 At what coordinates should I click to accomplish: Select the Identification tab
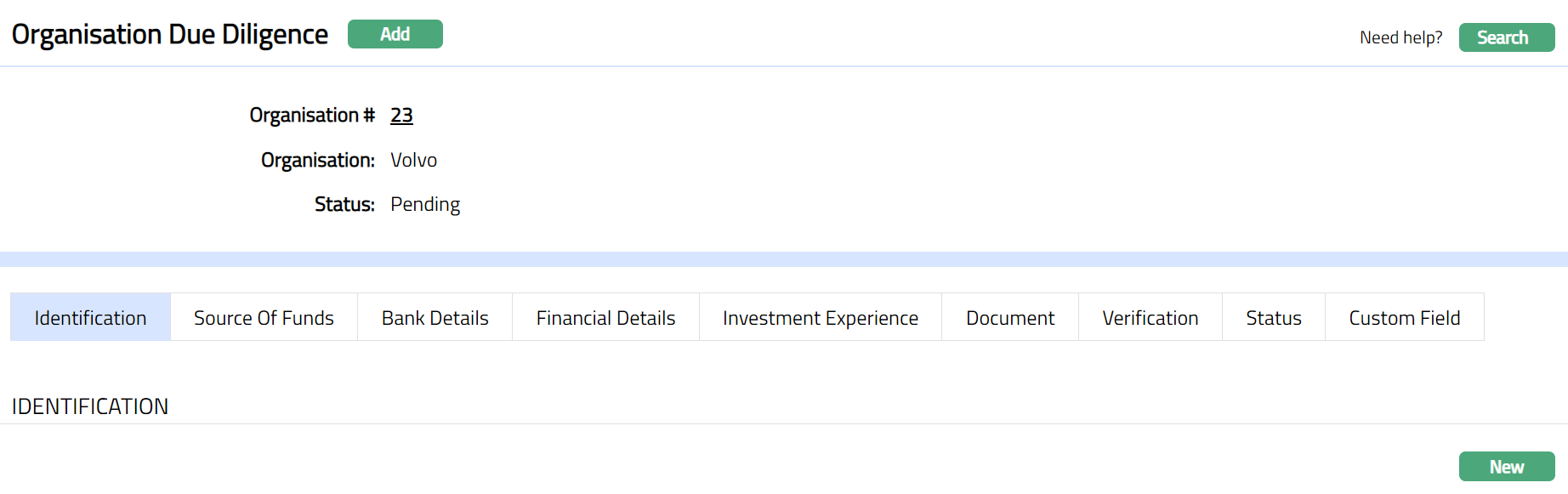[x=90, y=317]
